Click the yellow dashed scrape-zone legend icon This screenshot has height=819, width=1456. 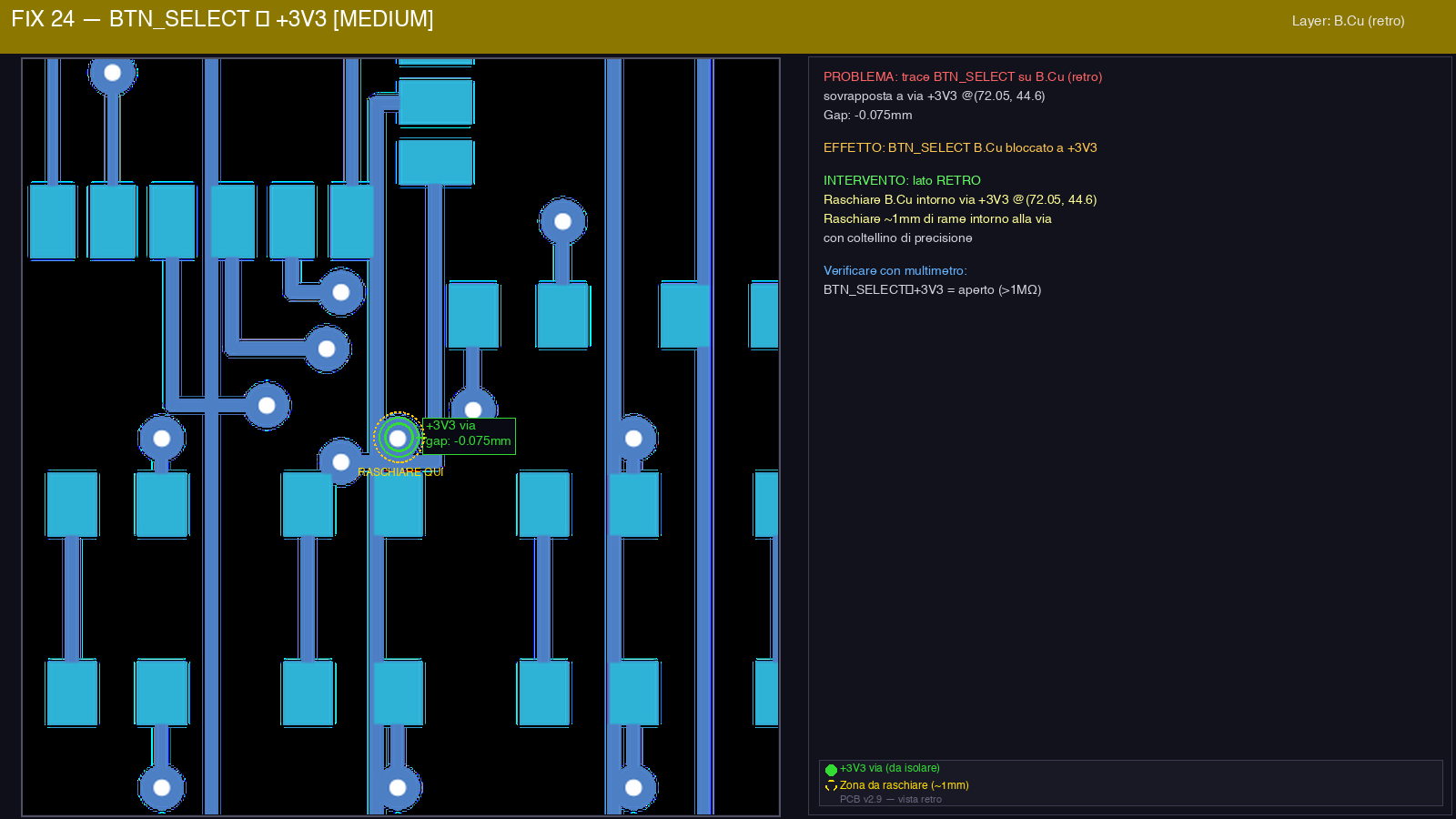[x=831, y=786]
